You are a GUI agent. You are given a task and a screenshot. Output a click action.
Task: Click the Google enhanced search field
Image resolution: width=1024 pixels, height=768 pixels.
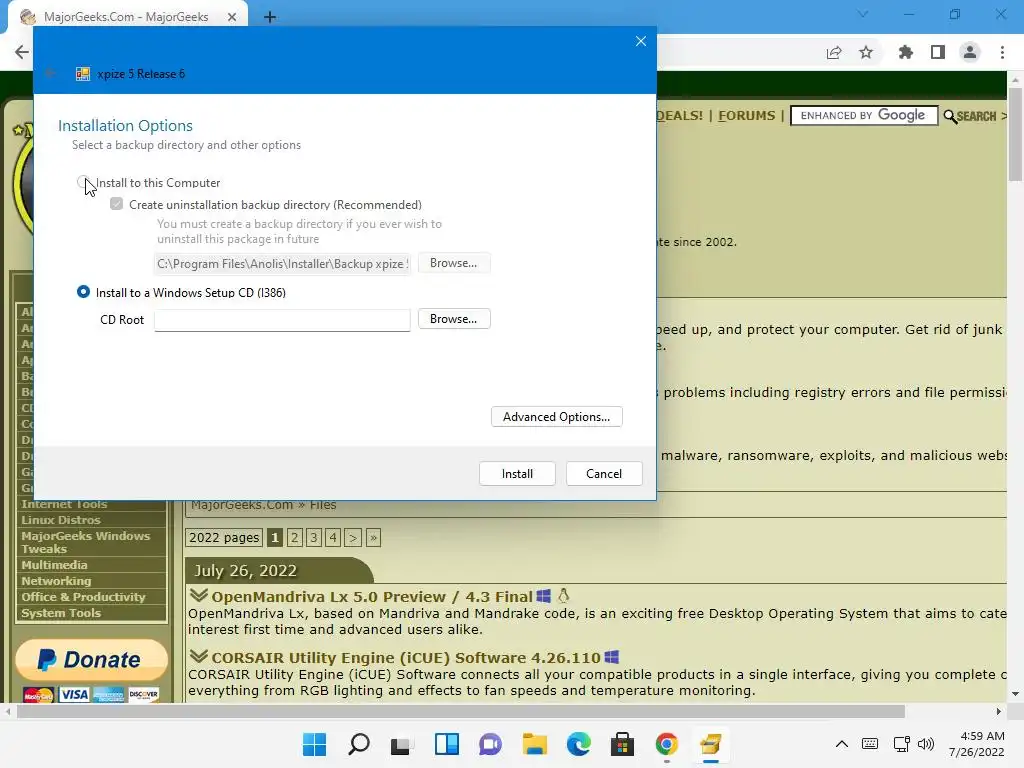pyautogui.click(x=864, y=116)
